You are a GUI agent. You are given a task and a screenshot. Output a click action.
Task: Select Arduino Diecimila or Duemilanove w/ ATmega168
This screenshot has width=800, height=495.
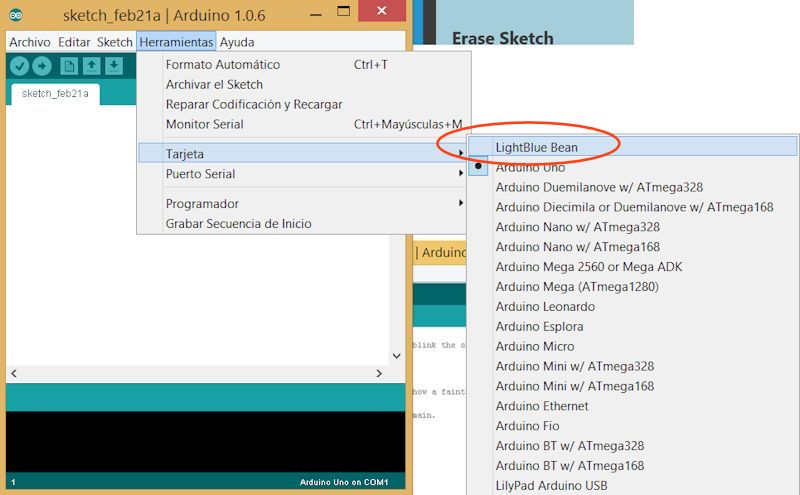[x=633, y=207]
